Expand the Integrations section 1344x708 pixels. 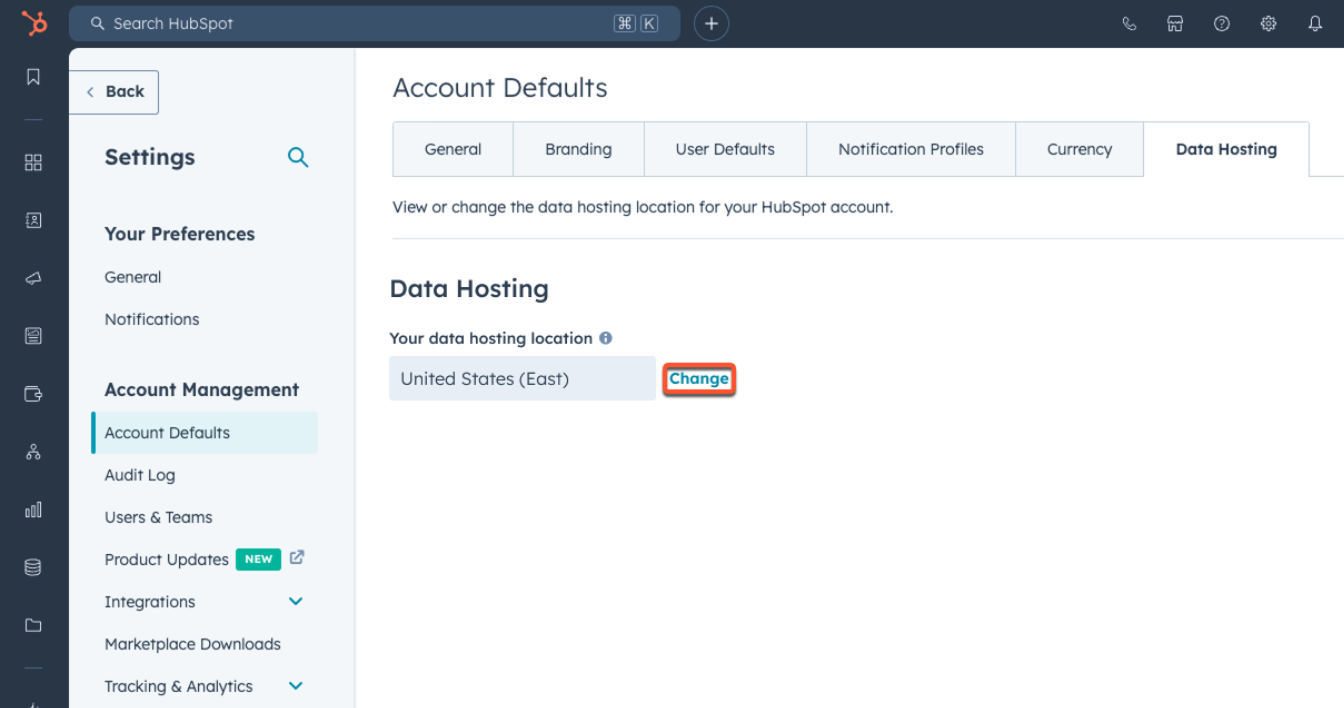click(295, 601)
